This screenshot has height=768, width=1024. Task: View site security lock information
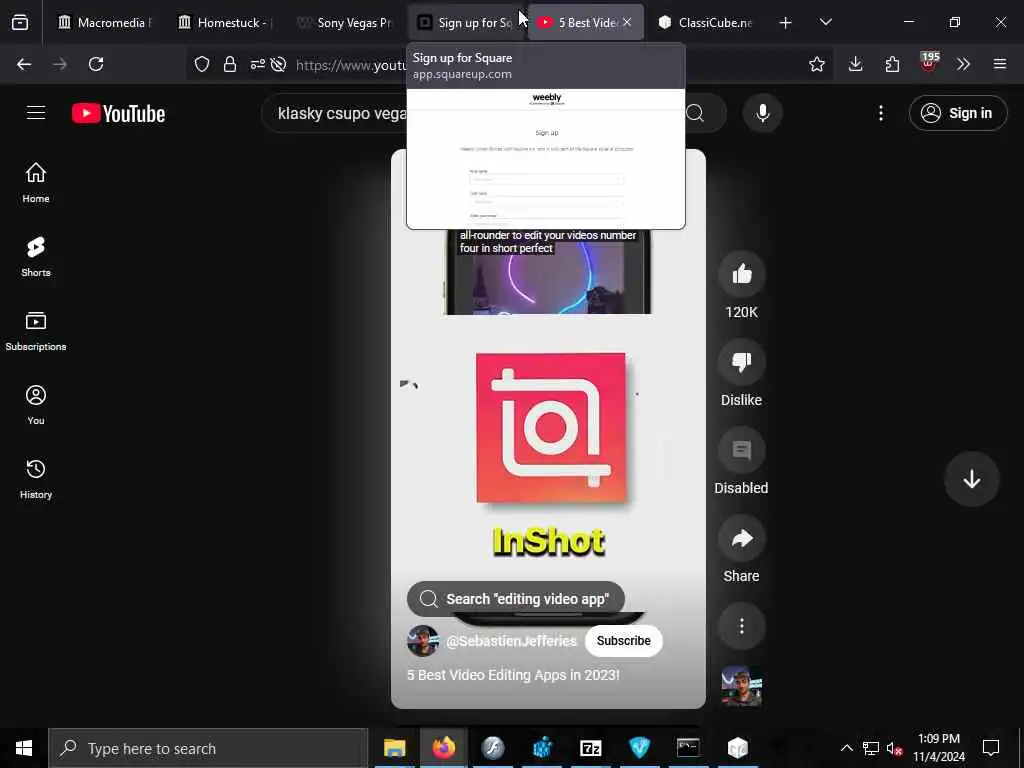tap(230, 64)
